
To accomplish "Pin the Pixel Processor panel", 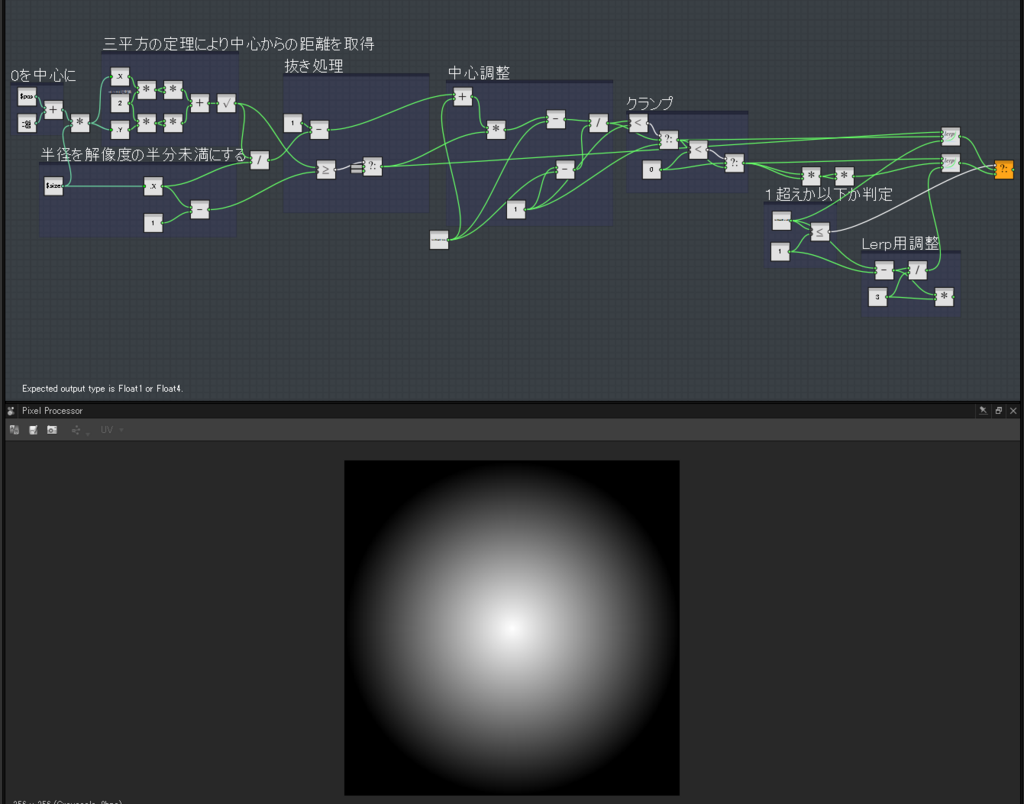I will coord(983,410).
